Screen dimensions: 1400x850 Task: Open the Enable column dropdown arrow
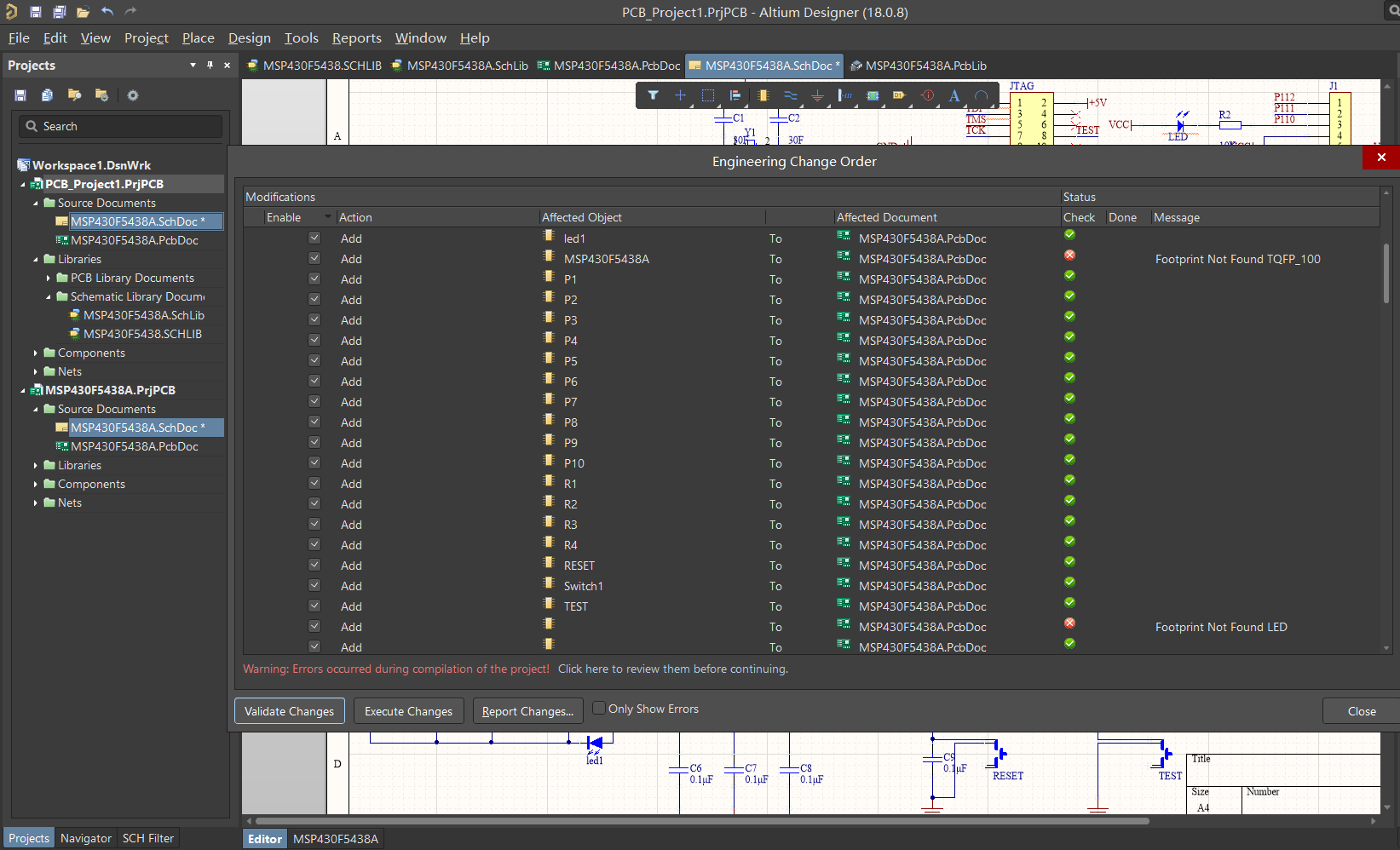[x=328, y=217]
